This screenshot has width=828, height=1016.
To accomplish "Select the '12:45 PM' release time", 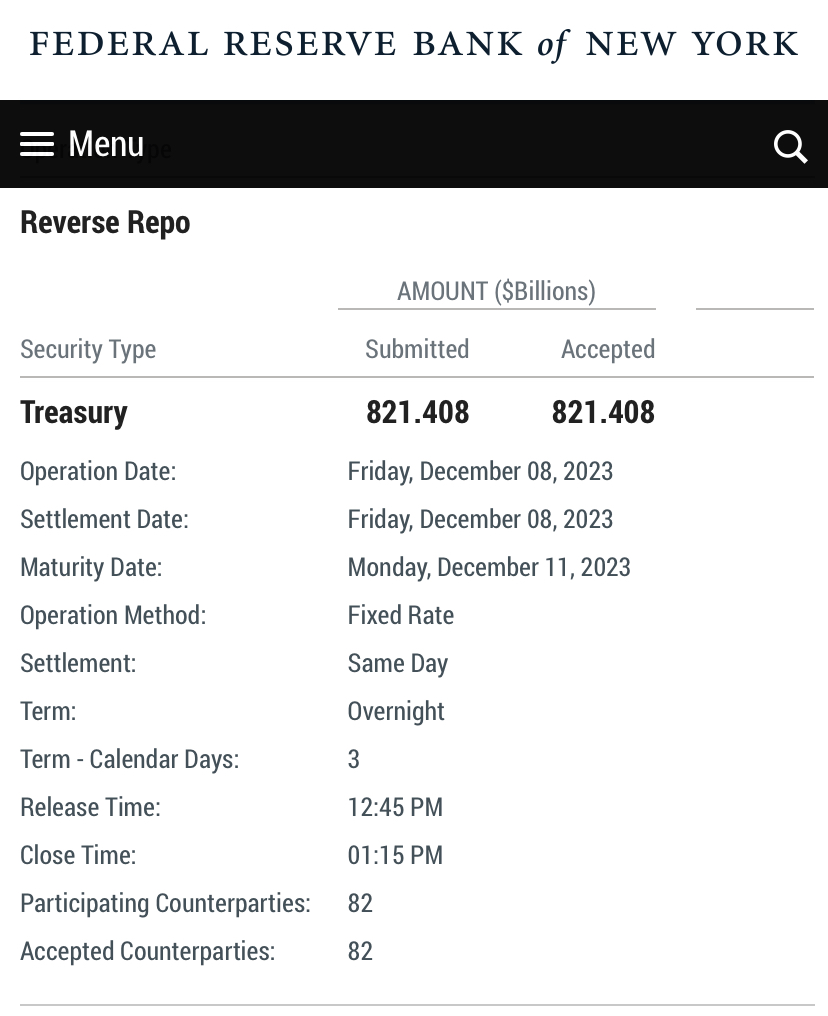I will [x=395, y=807].
